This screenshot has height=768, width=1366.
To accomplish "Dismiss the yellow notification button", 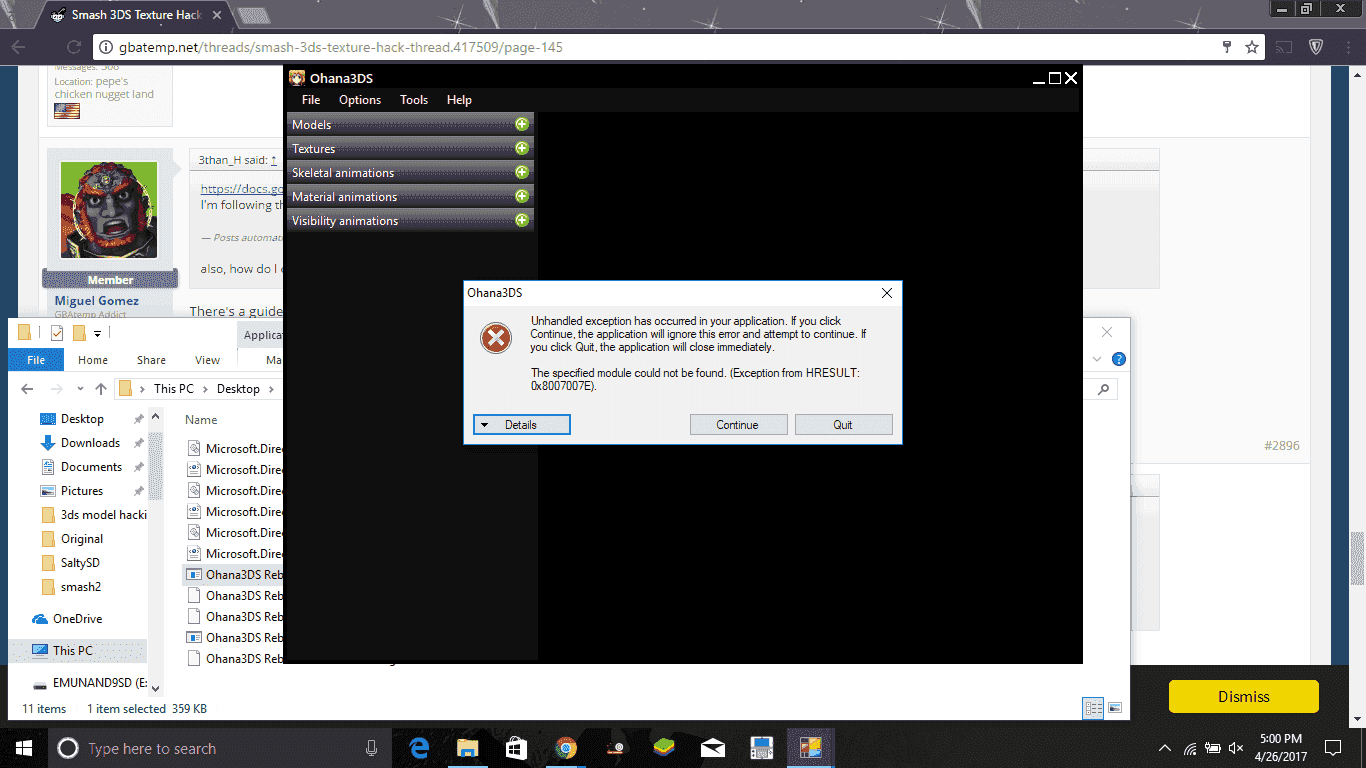I will (1244, 697).
